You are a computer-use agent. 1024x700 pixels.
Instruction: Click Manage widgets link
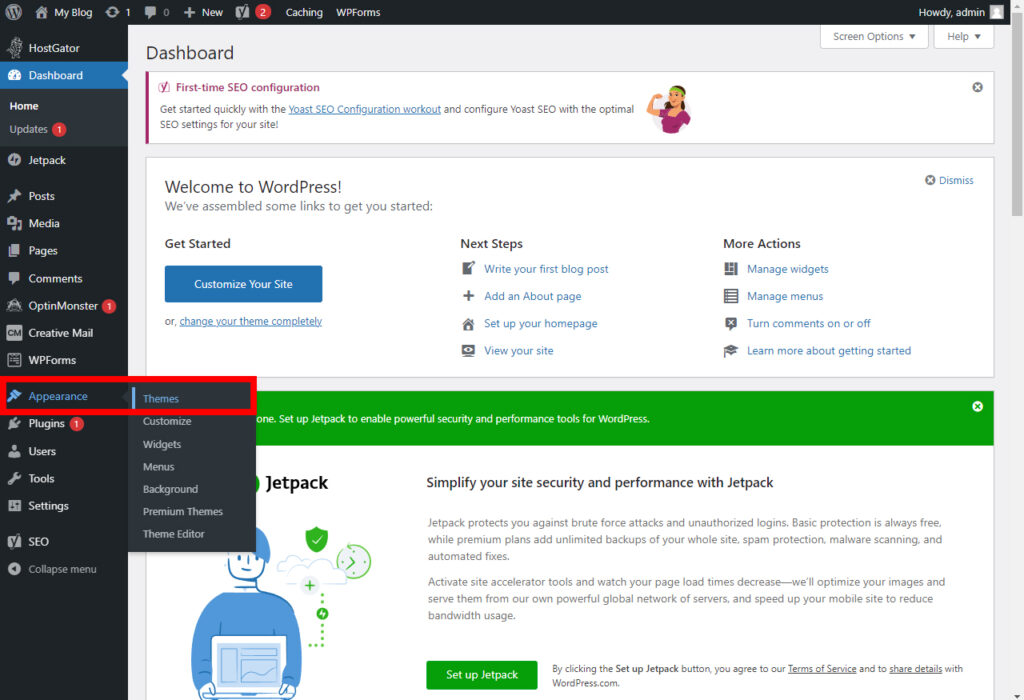pos(788,269)
